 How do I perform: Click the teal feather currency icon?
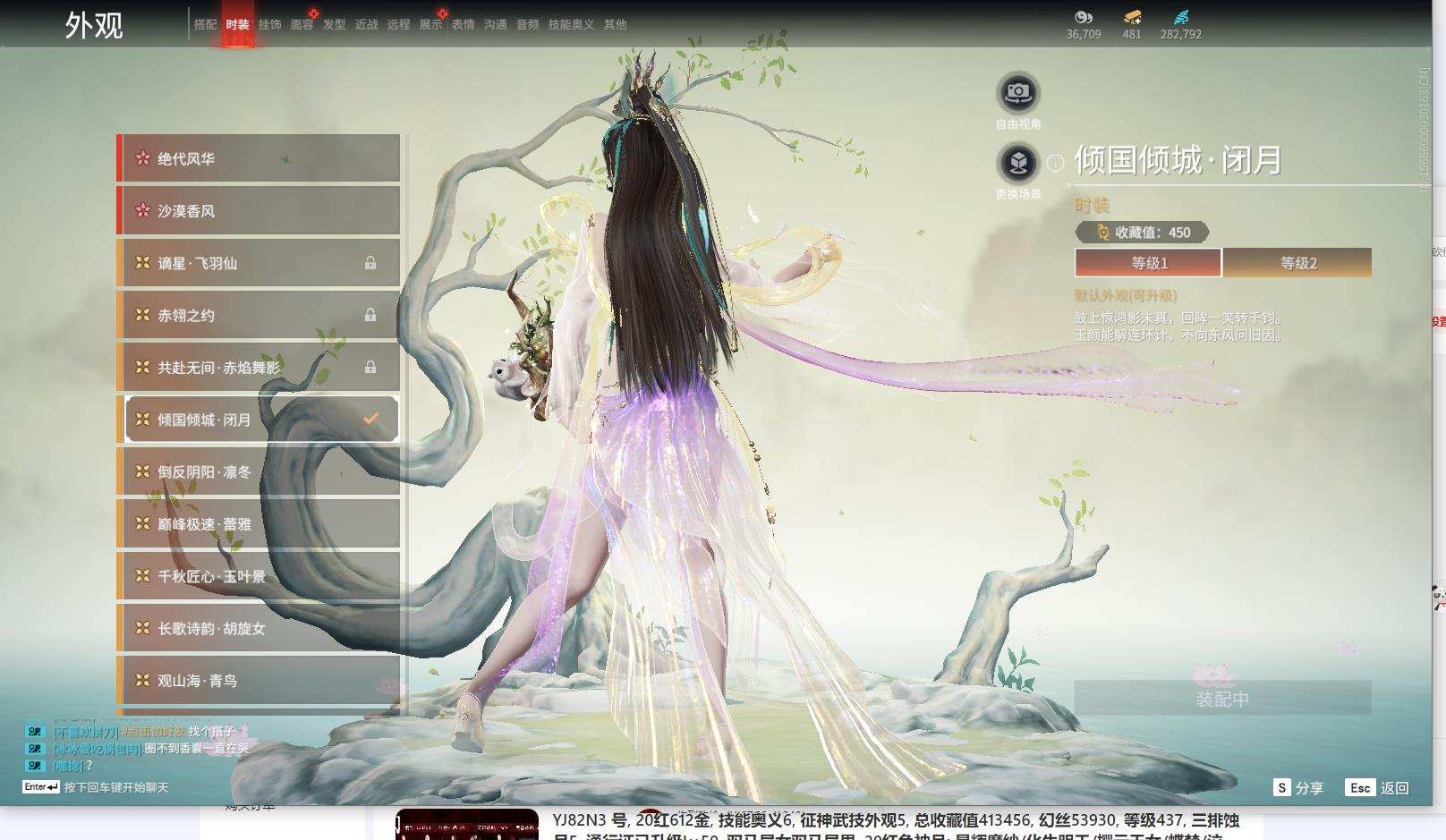click(1181, 17)
